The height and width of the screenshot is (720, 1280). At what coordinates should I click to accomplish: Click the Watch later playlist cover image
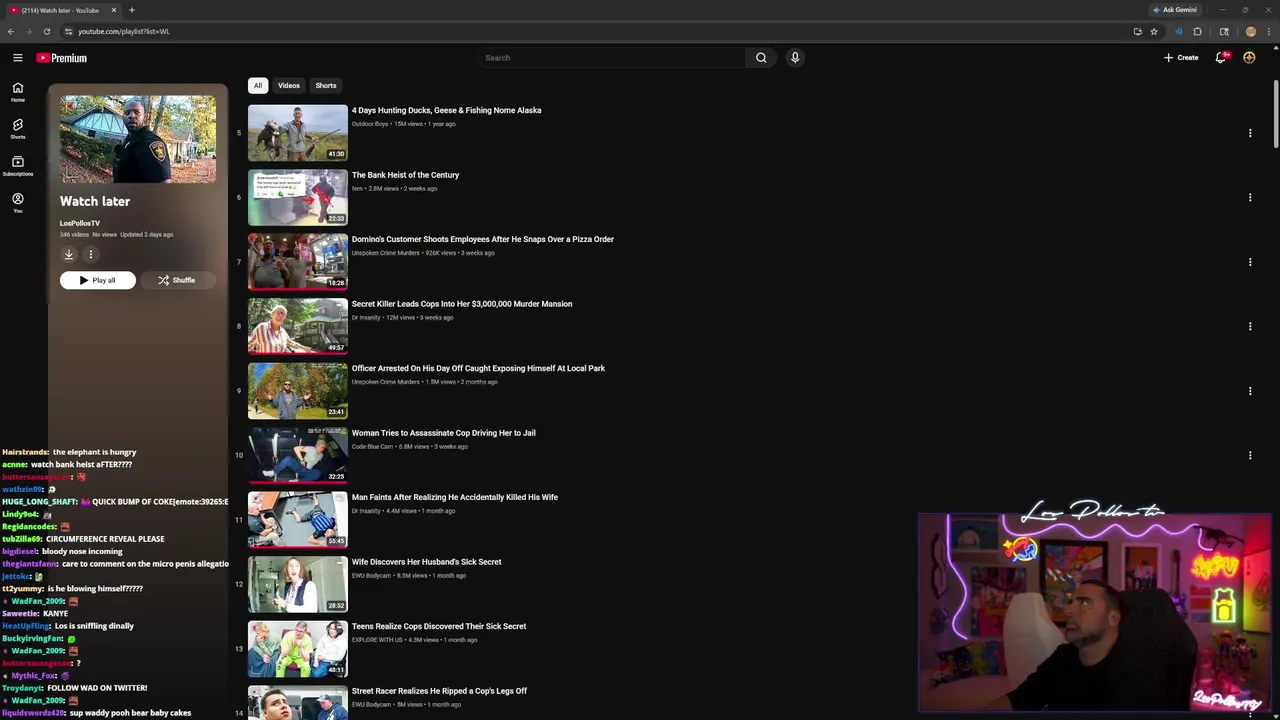(138, 139)
